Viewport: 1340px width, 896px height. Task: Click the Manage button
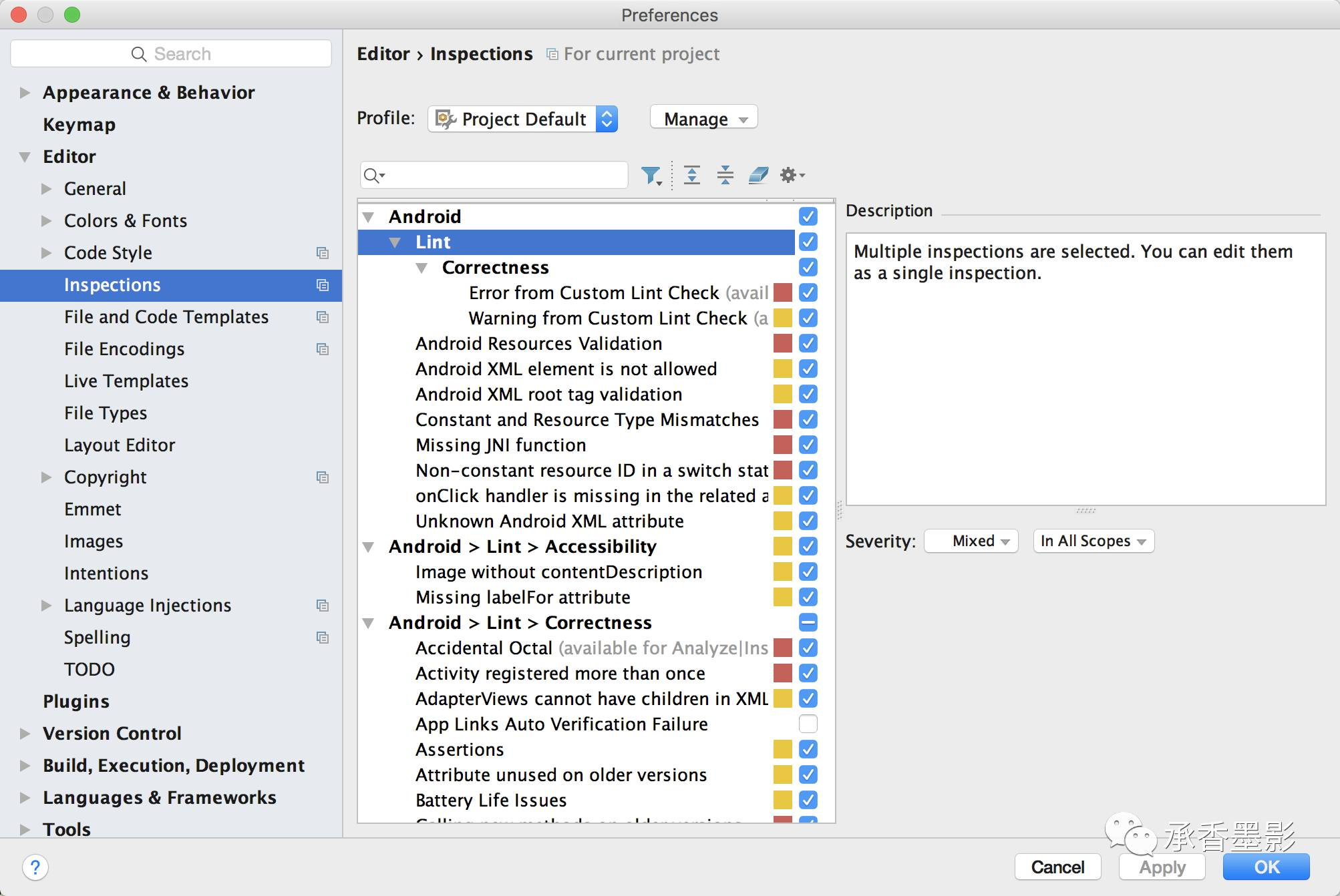point(703,119)
